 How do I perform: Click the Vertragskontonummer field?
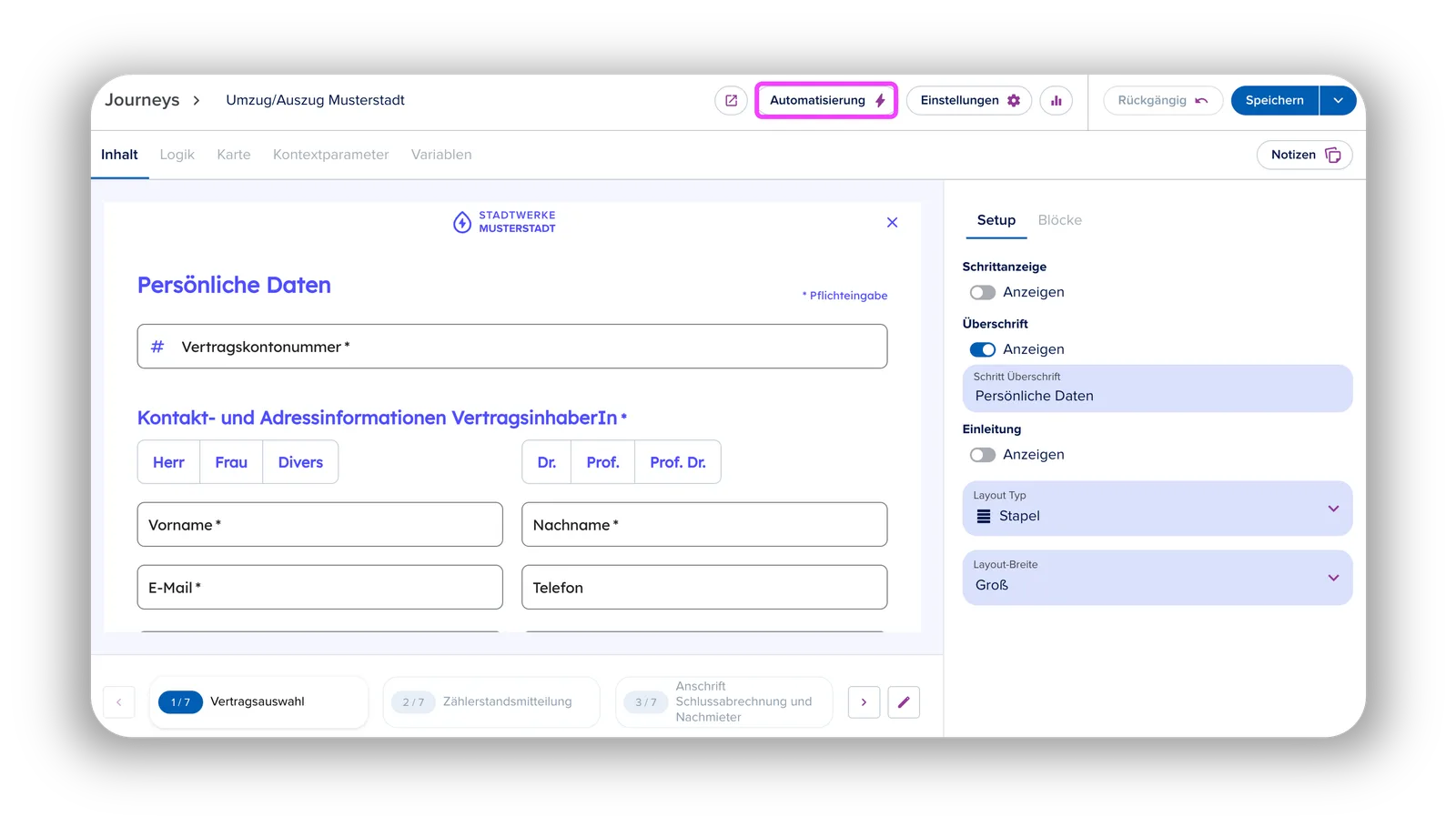click(x=512, y=347)
